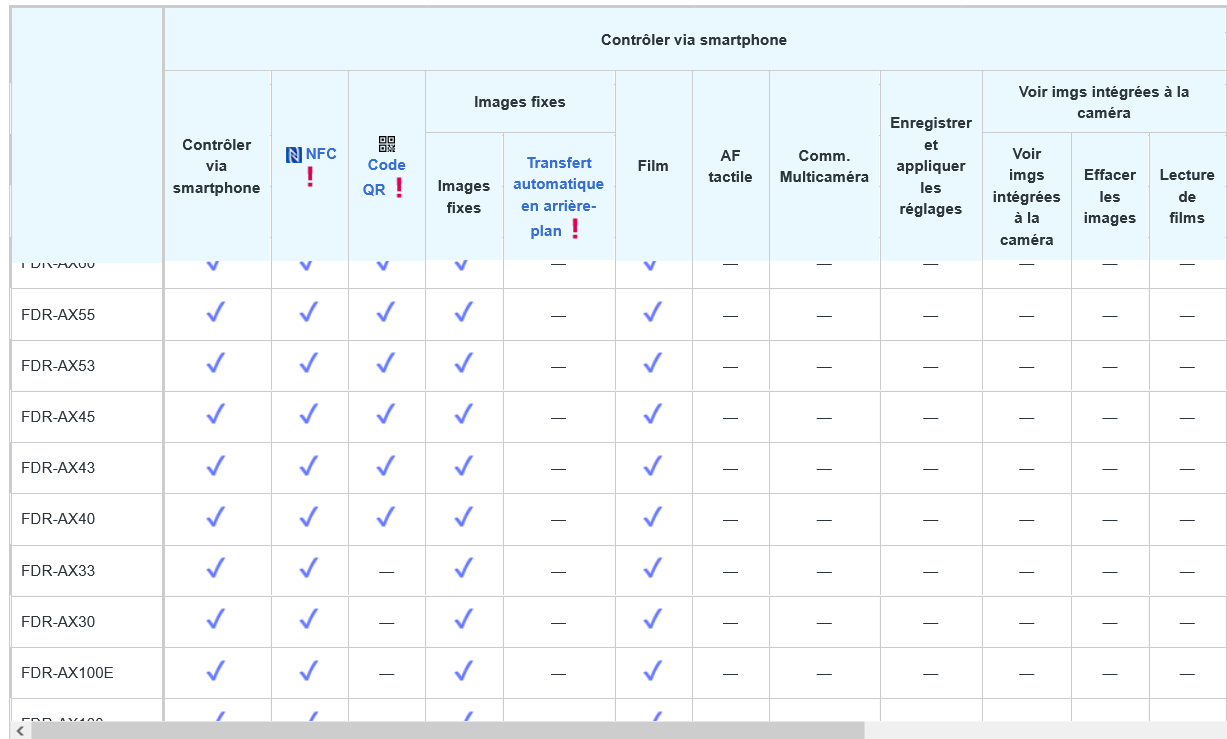Click Contrôler via smartphone checkmark for FDR-AX40
Image resolution: width=1227 pixels, height=739 pixels.
coord(216,518)
